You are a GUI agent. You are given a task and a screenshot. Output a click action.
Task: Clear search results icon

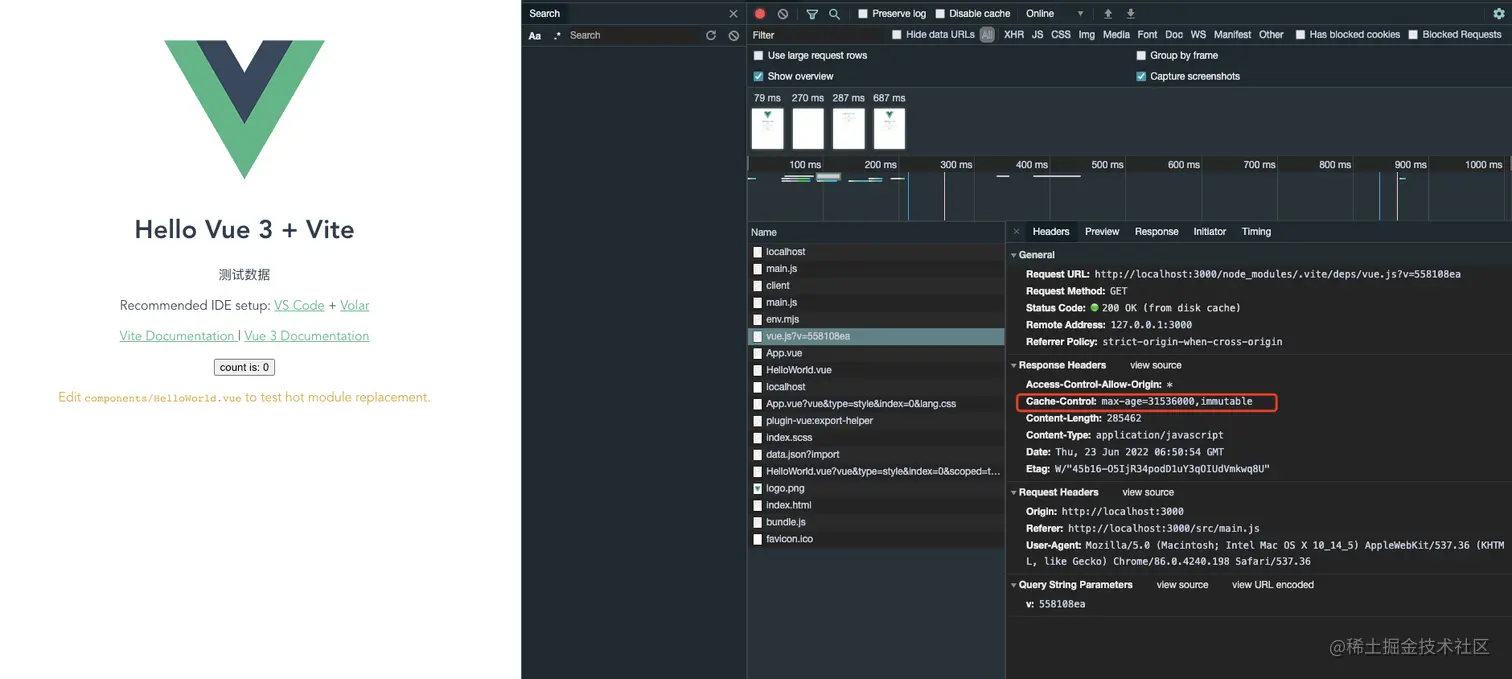[734, 35]
